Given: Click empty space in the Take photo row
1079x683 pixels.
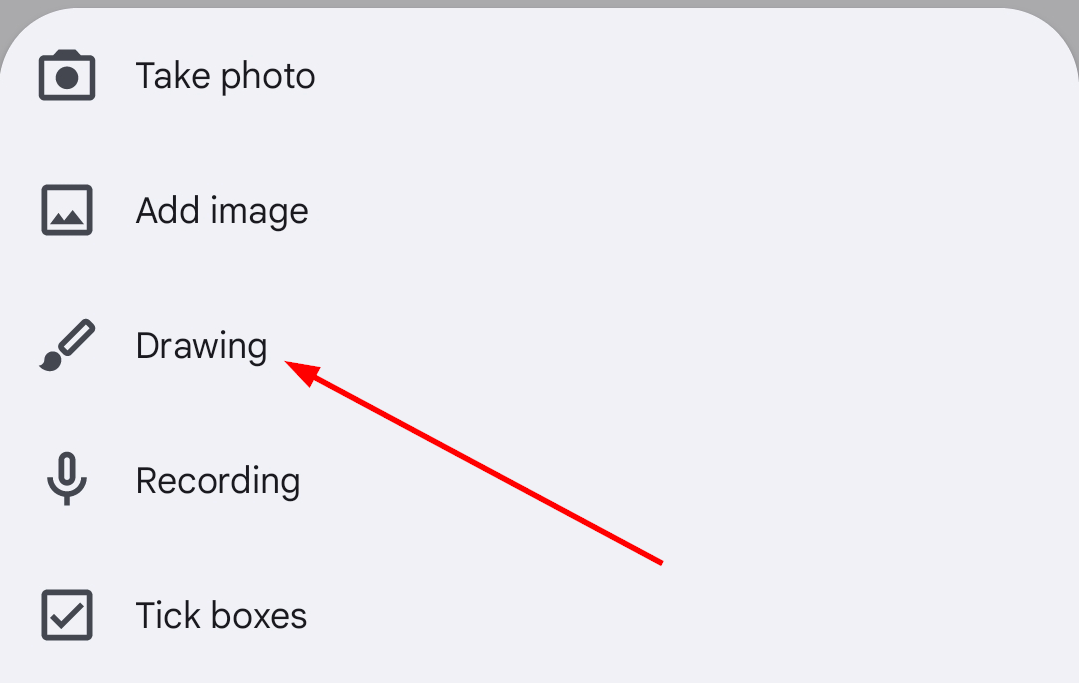Looking at the screenshot, I should coord(700,77).
